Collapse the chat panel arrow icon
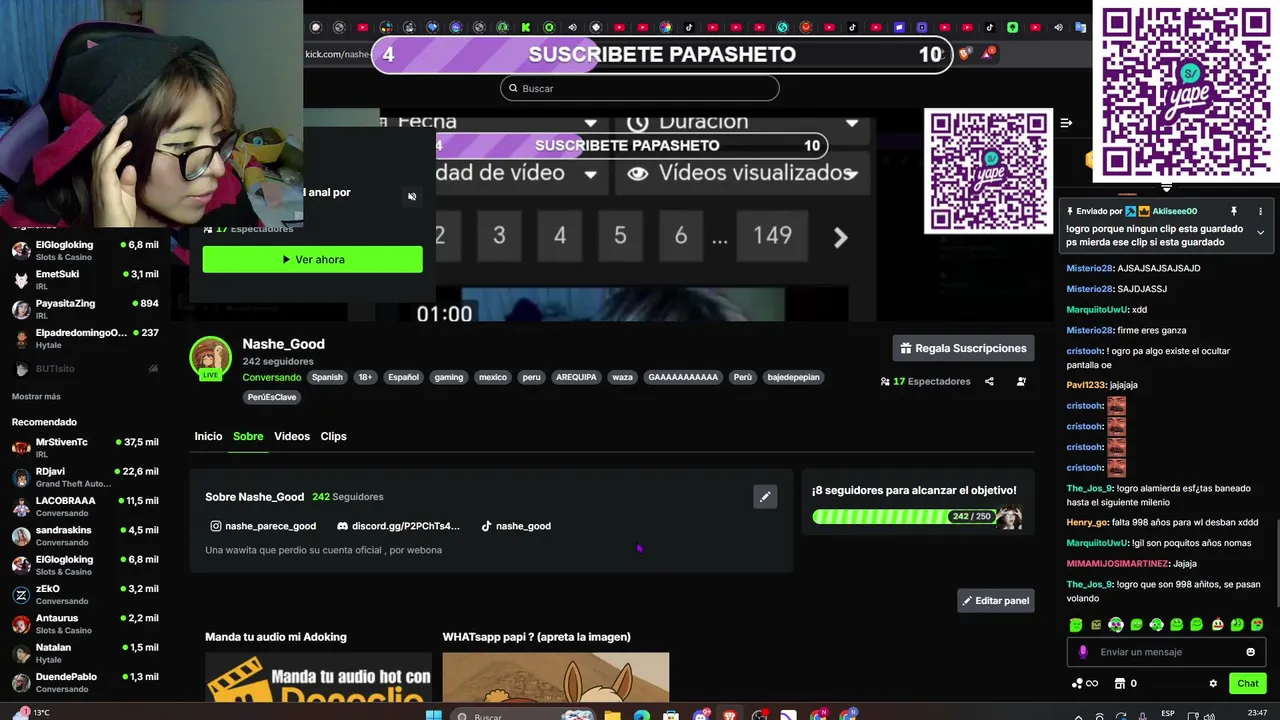1280x720 pixels. point(1066,123)
